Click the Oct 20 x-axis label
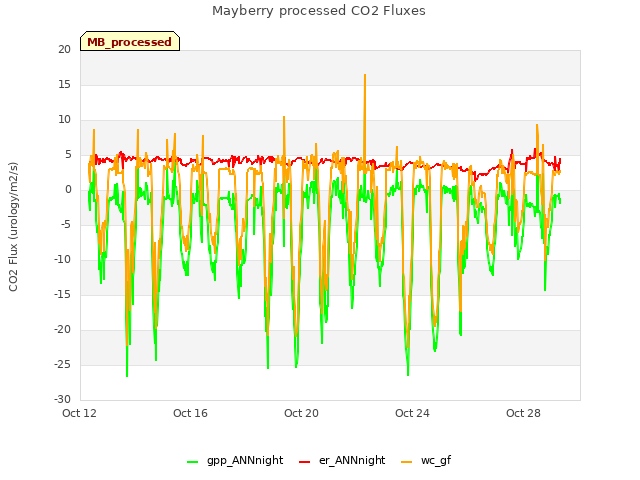Screen dimensions: 640x480 [x=301, y=413]
